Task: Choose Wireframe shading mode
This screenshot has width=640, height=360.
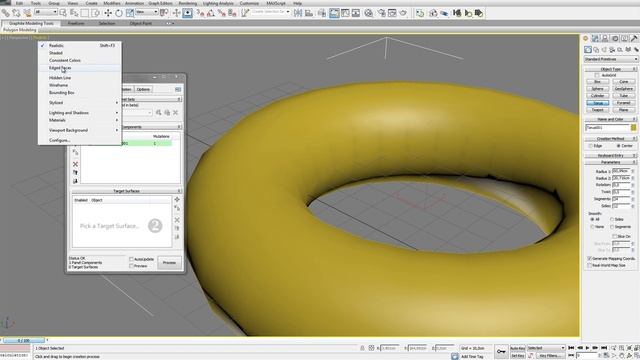Action: pos(80,85)
